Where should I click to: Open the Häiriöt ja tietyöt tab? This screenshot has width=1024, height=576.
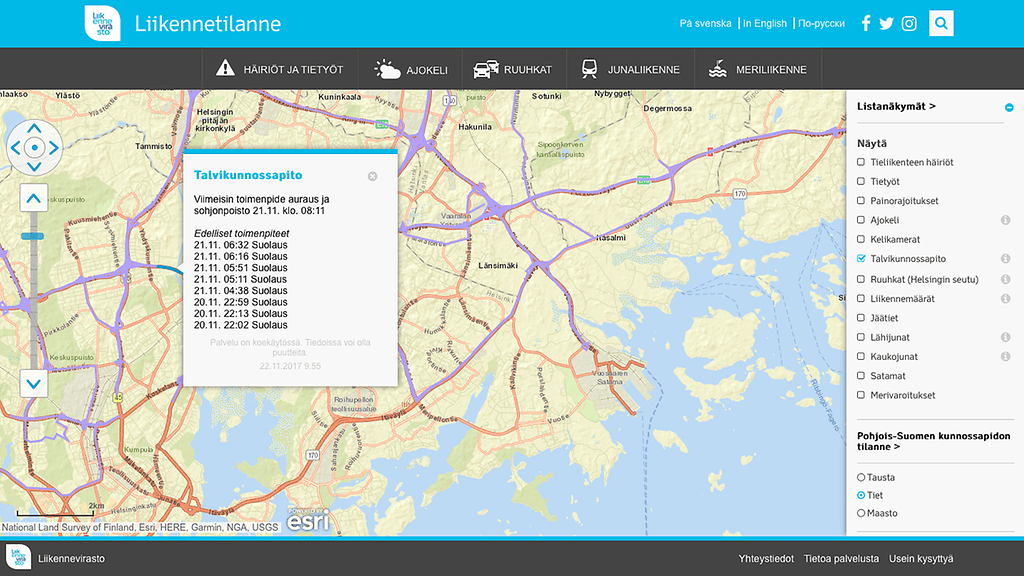click(x=279, y=70)
